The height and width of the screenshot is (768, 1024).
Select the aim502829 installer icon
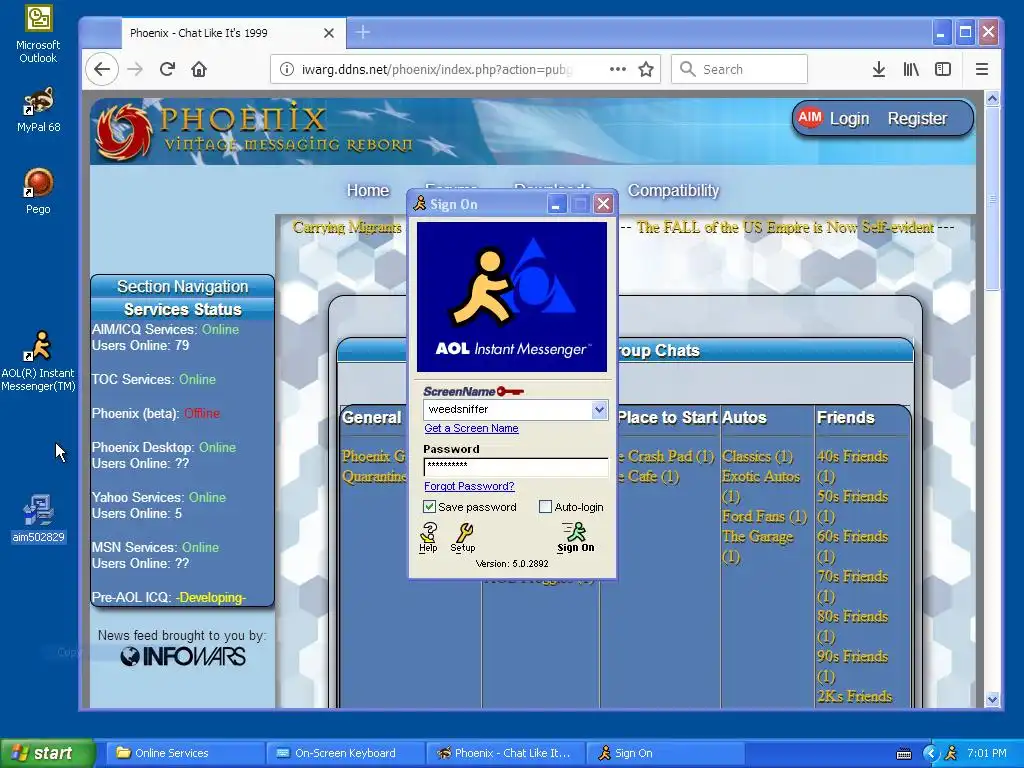[38, 519]
